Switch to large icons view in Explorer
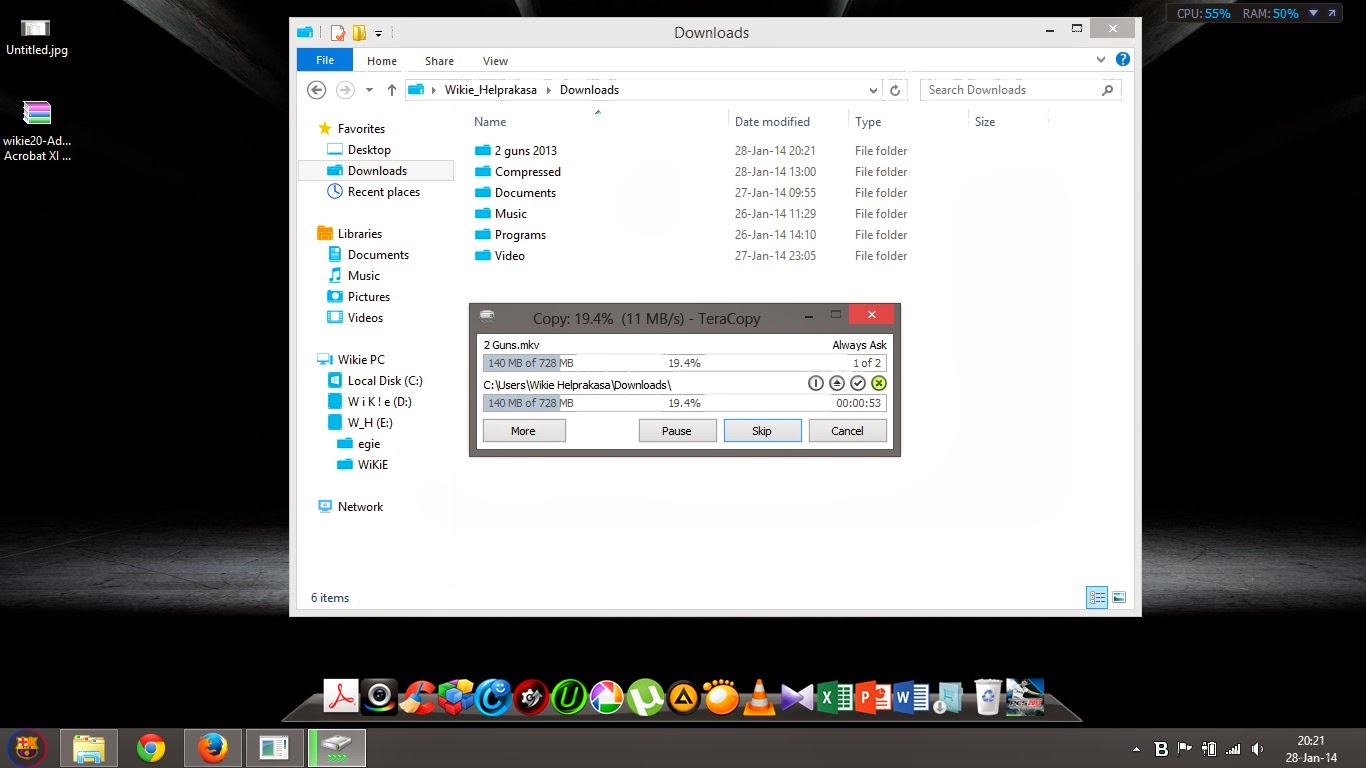Viewport: 1366px width, 768px height. tap(1119, 598)
